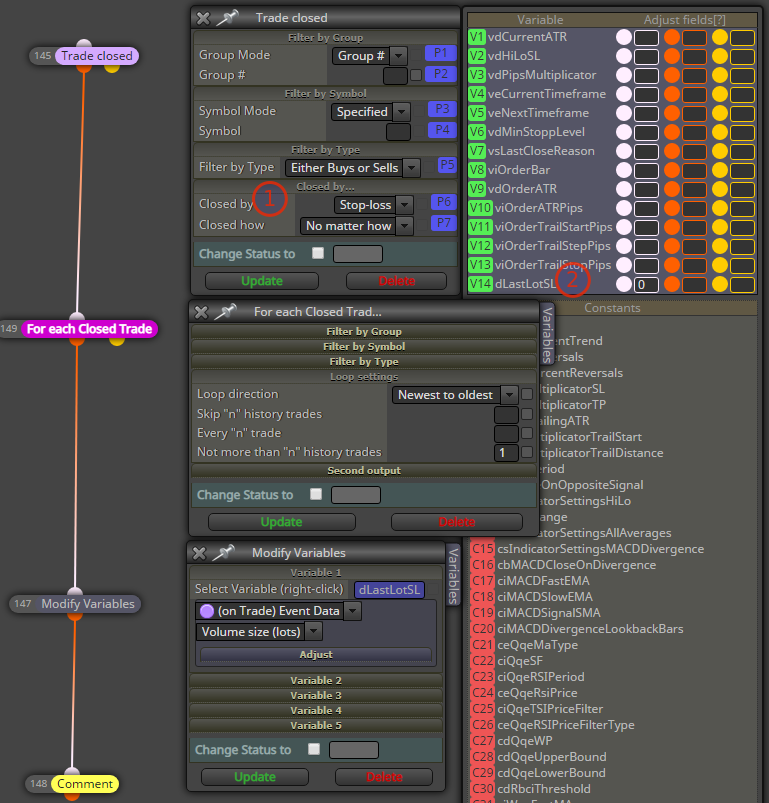Pin the Trade closed panel
The image size is (769, 803).
point(227,18)
